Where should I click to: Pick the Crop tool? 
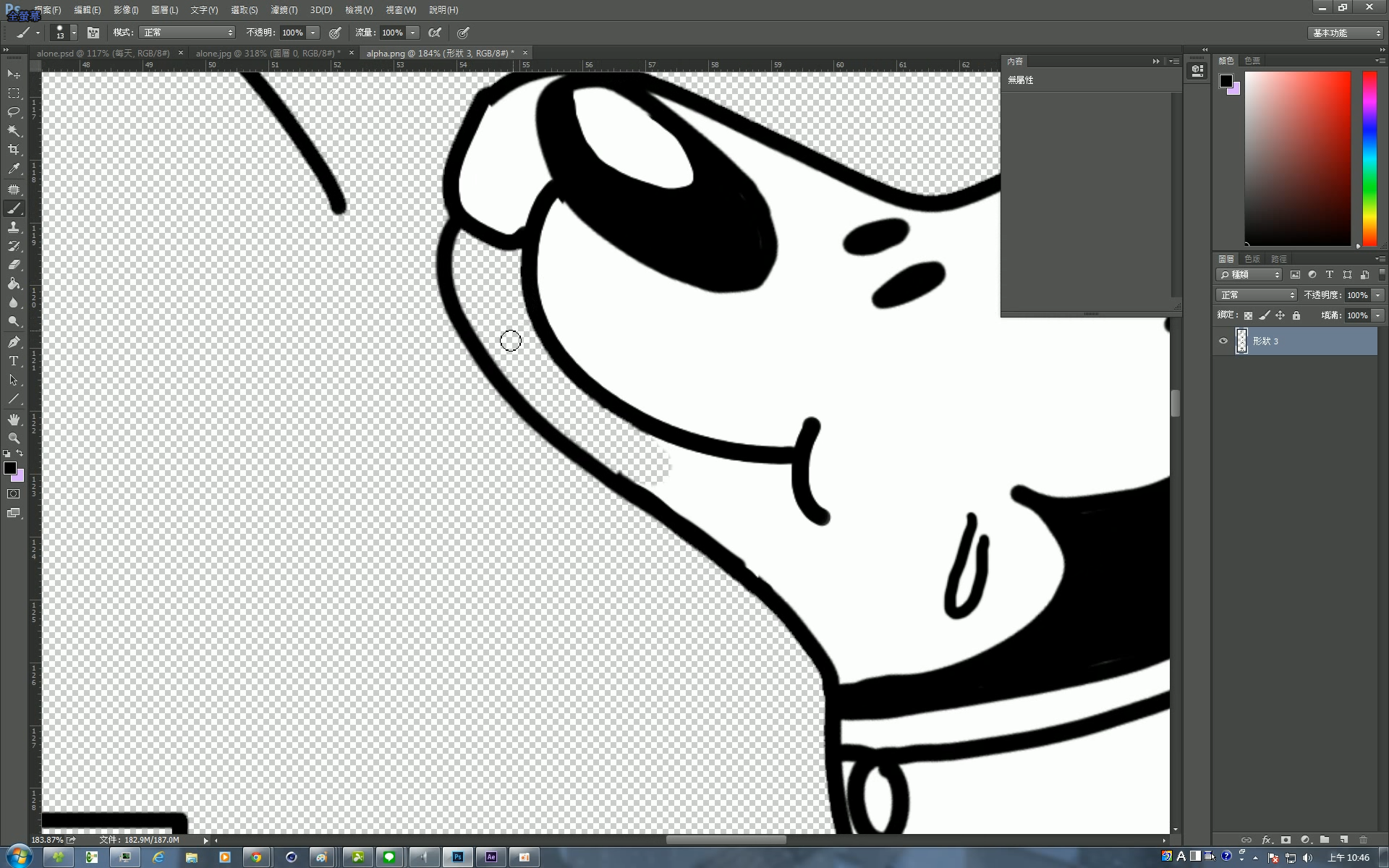coord(14,150)
